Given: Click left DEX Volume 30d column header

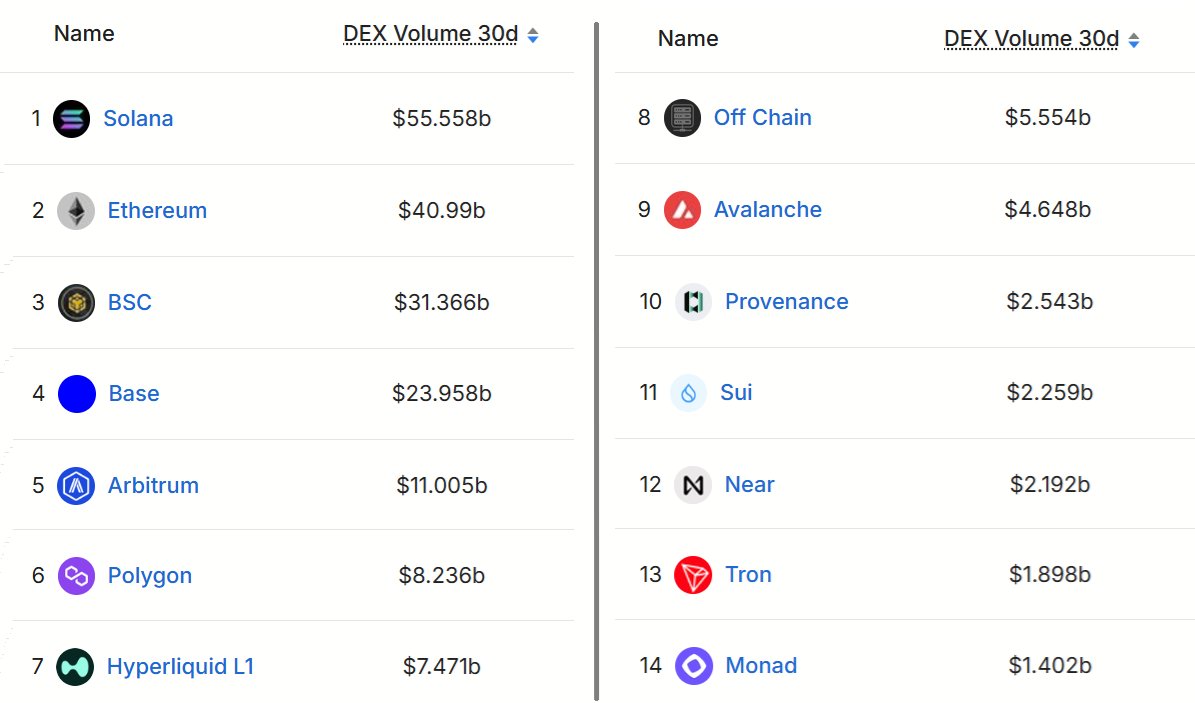Looking at the screenshot, I should tap(430, 35).
